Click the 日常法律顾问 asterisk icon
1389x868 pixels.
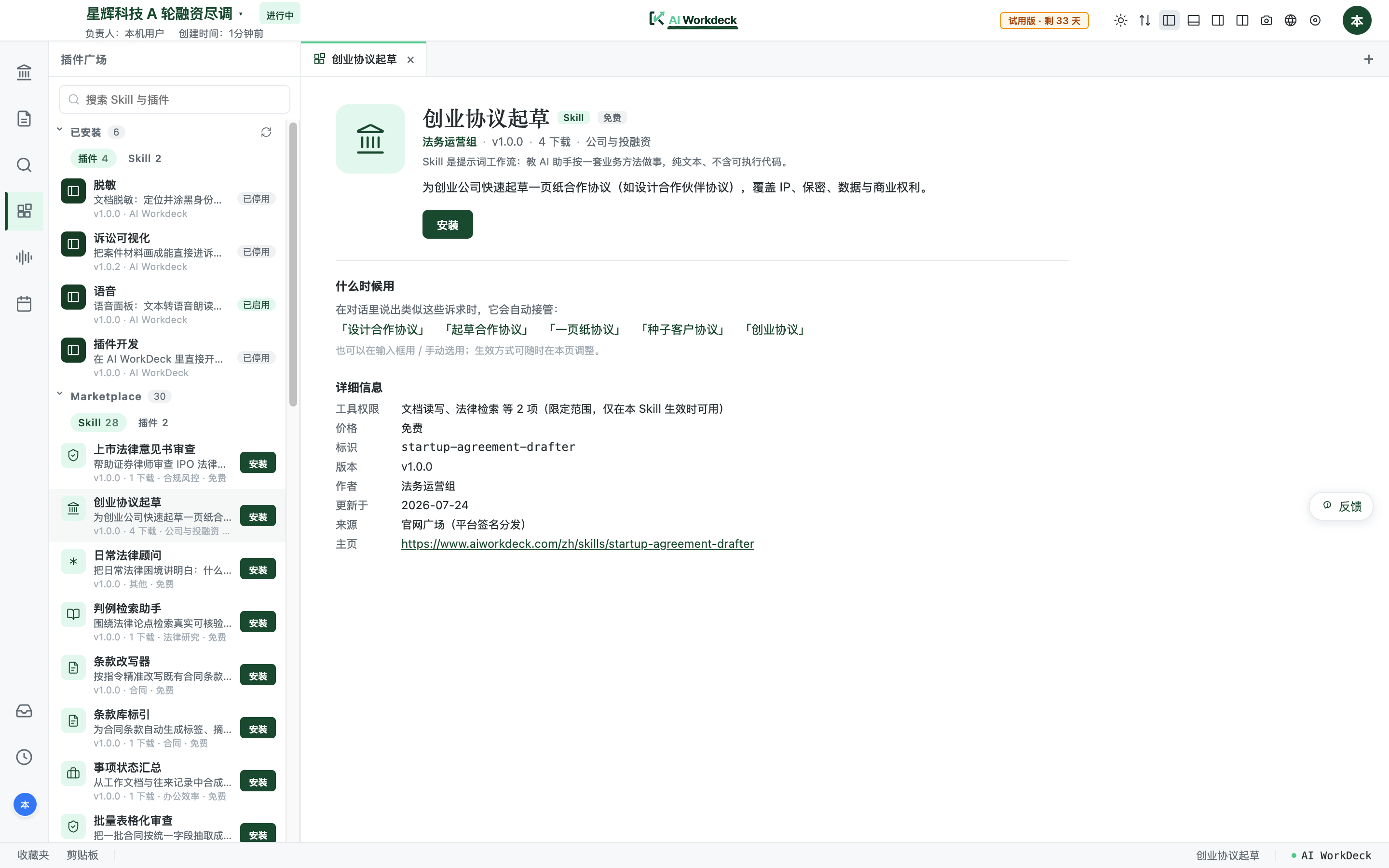73,561
